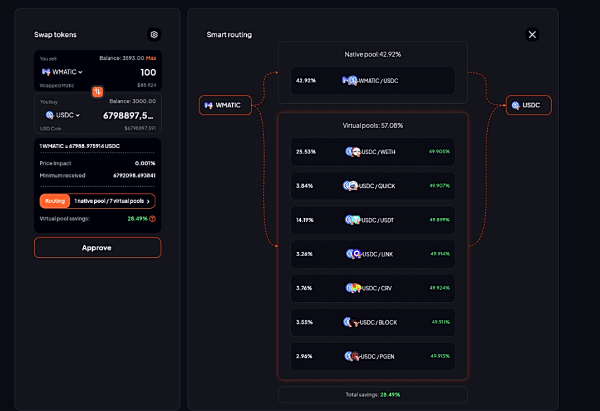Viewport: 600px width, 411px height.
Task: Click the 3.26% share of USDC/LINK
Action: [304, 254]
